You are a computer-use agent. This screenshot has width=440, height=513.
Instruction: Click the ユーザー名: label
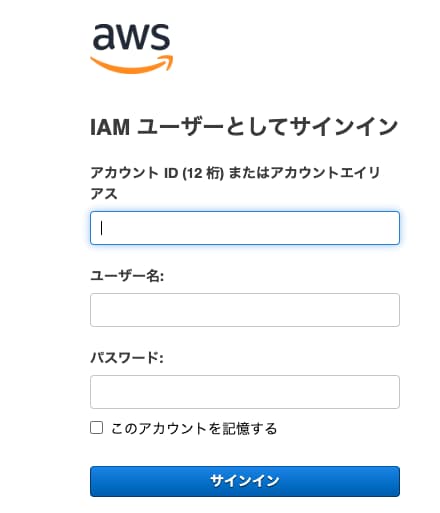click(127, 276)
